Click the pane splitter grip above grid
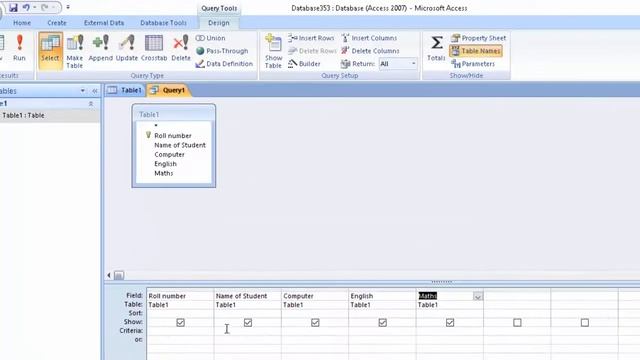This screenshot has height=360, width=640. (441, 282)
